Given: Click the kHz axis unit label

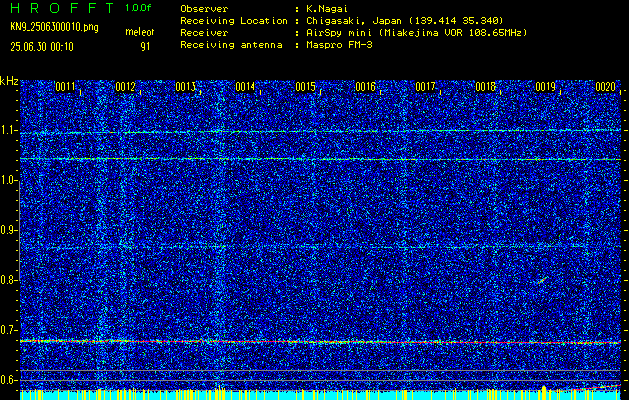Looking at the screenshot, I should pyautogui.click(x=9, y=81).
